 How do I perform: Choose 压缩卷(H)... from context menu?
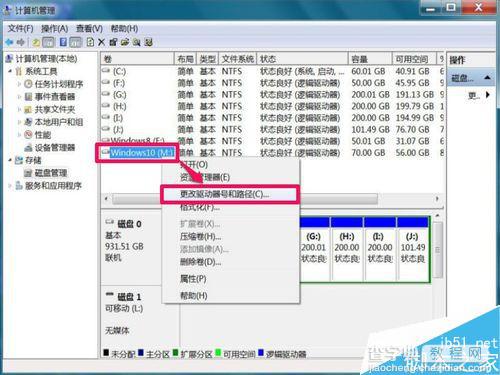(230, 236)
